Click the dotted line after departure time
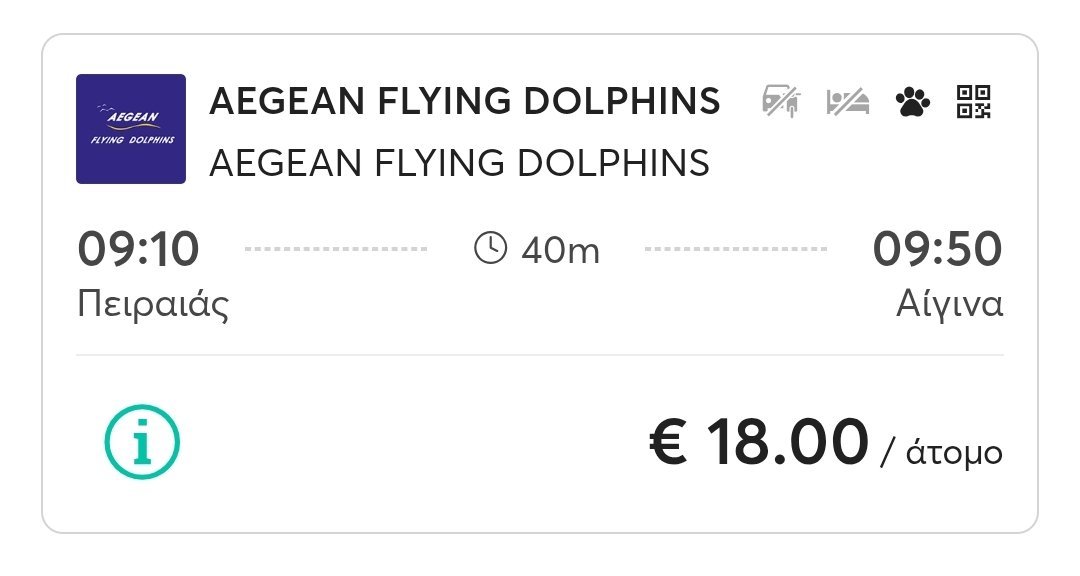The width and height of the screenshot is (1080, 576). [x=336, y=249]
